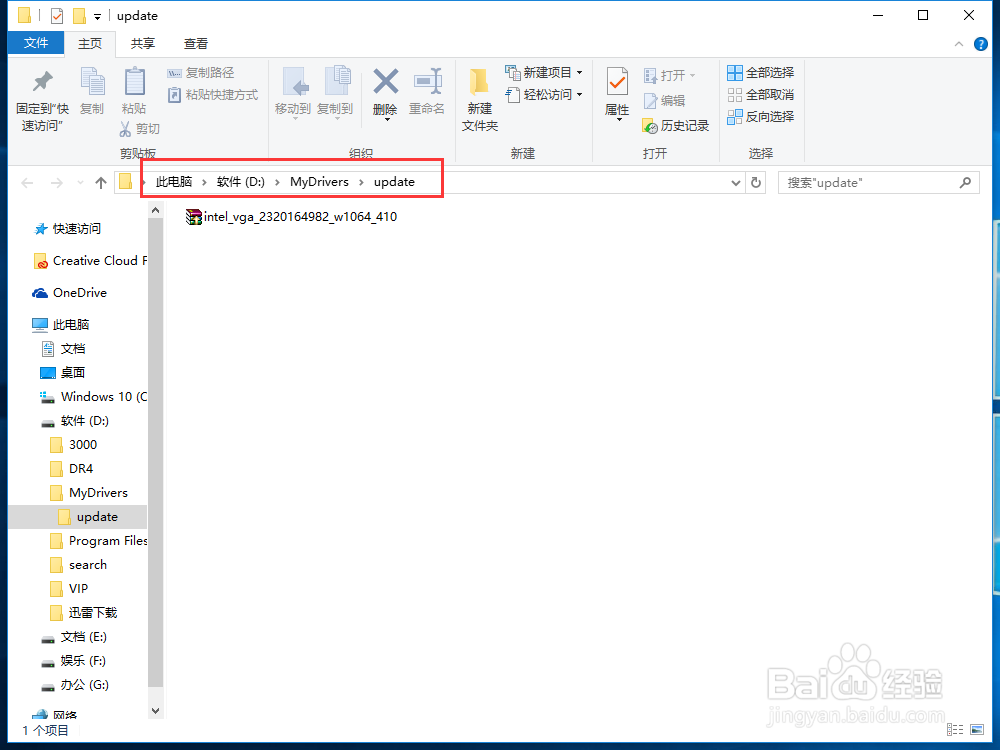1000x750 pixels.
Task: Open the DR4 folder
Action: (72, 469)
